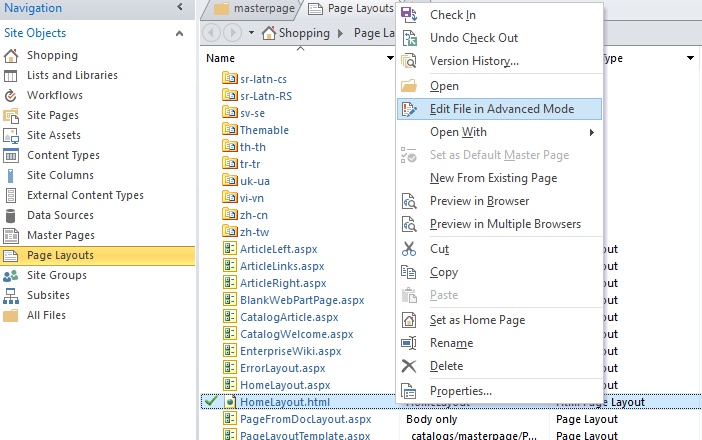Open the EnterpriseWiki.aspx file link
This screenshot has height=440, width=702.
click(x=291, y=351)
